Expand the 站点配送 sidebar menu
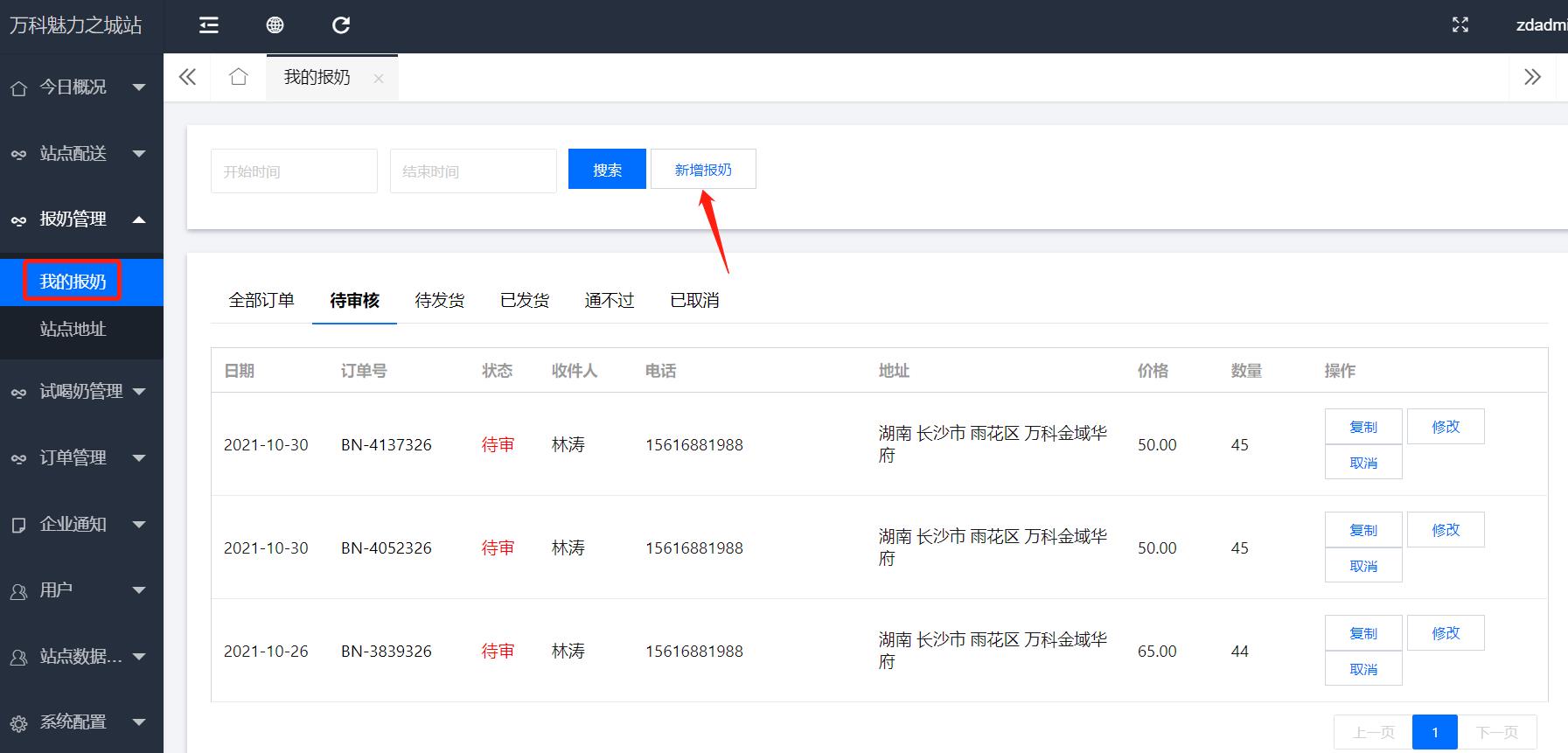The height and width of the screenshot is (753, 1568). tap(80, 154)
